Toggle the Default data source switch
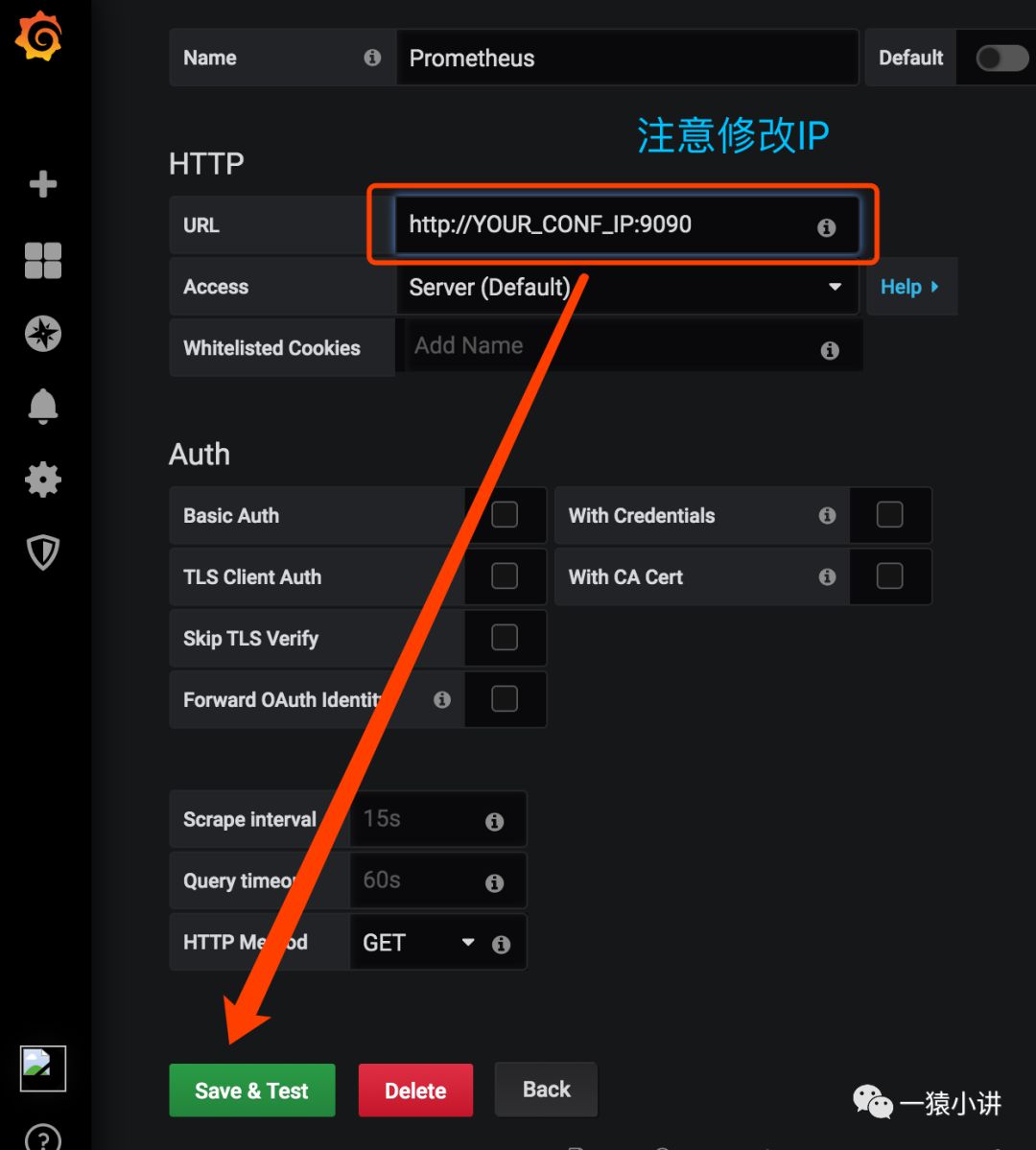1036x1150 pixels. [x=1002, y=58]
